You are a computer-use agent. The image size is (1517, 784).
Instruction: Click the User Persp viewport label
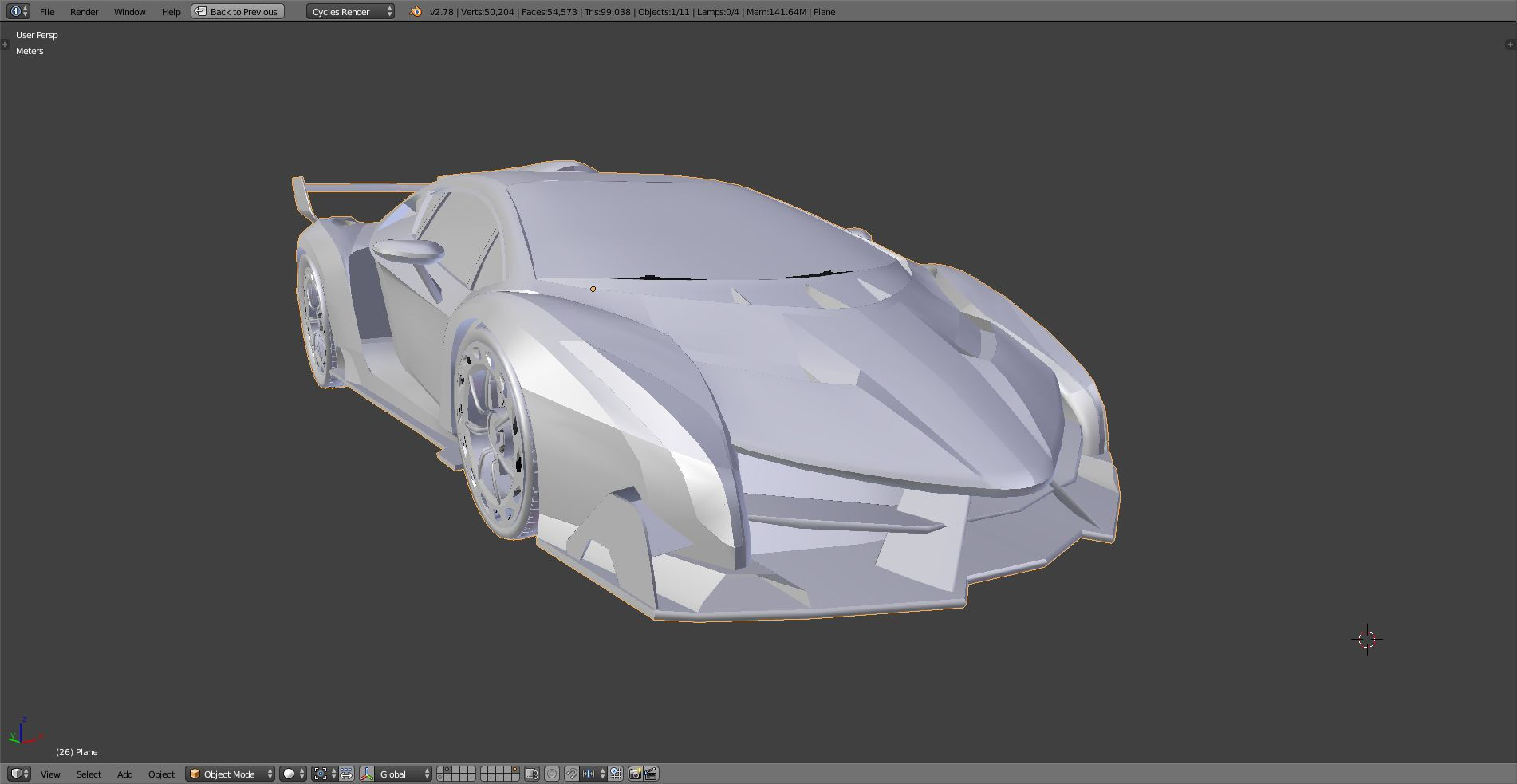(37, 35)
